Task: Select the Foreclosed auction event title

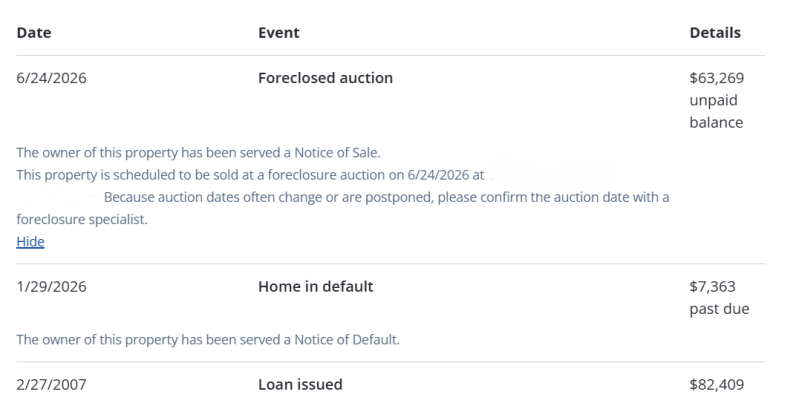Action: 325,78
